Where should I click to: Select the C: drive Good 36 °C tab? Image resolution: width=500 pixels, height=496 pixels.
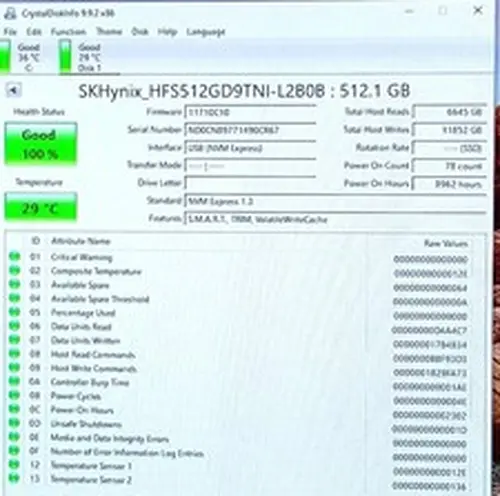(x=21, y=57)
